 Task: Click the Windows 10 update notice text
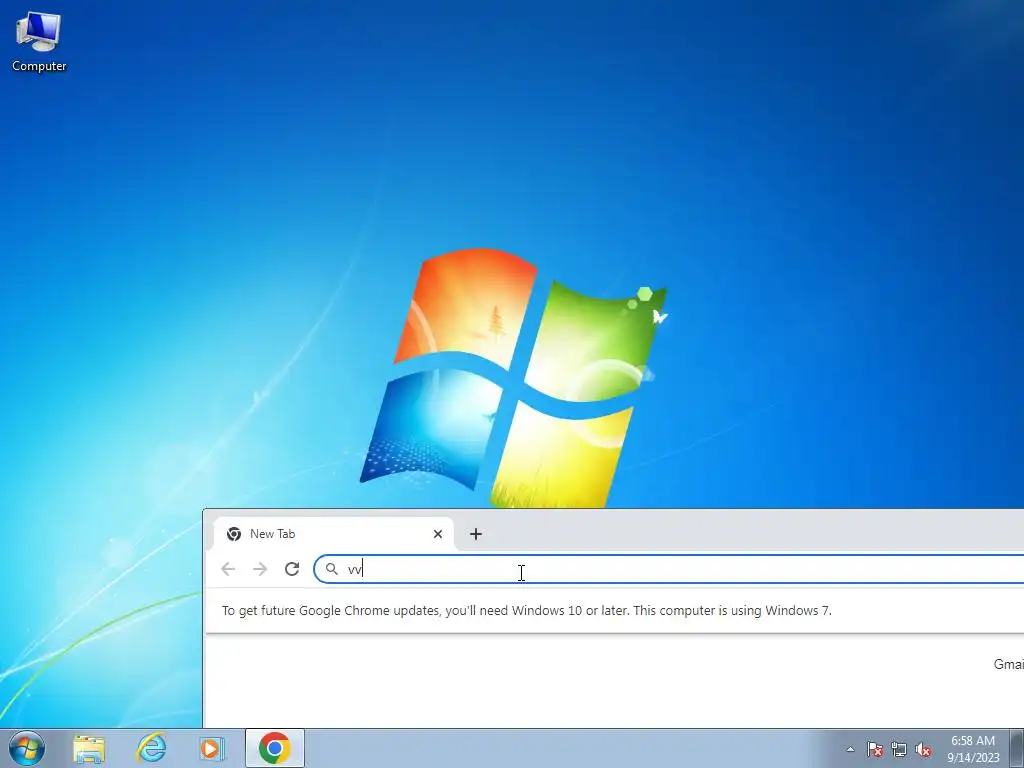526,611
